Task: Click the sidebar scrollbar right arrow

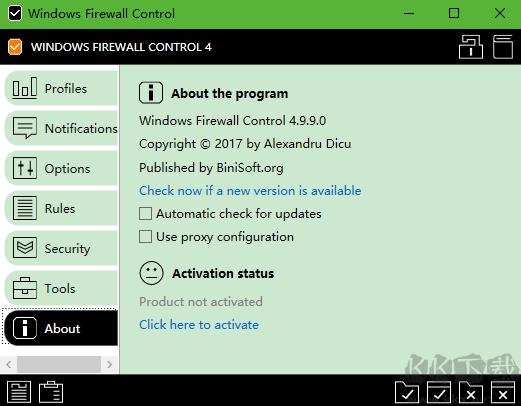Action: pos(109,364)
